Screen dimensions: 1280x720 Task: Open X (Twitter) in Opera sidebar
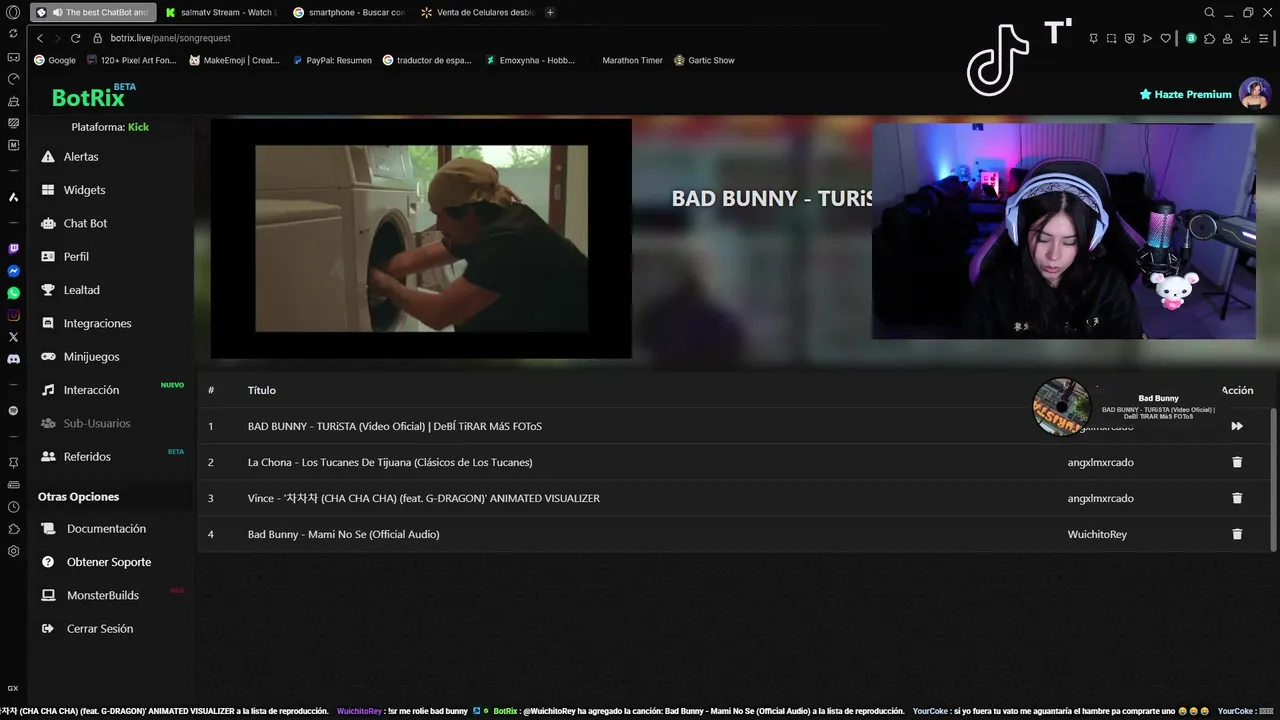pos(13,337)
